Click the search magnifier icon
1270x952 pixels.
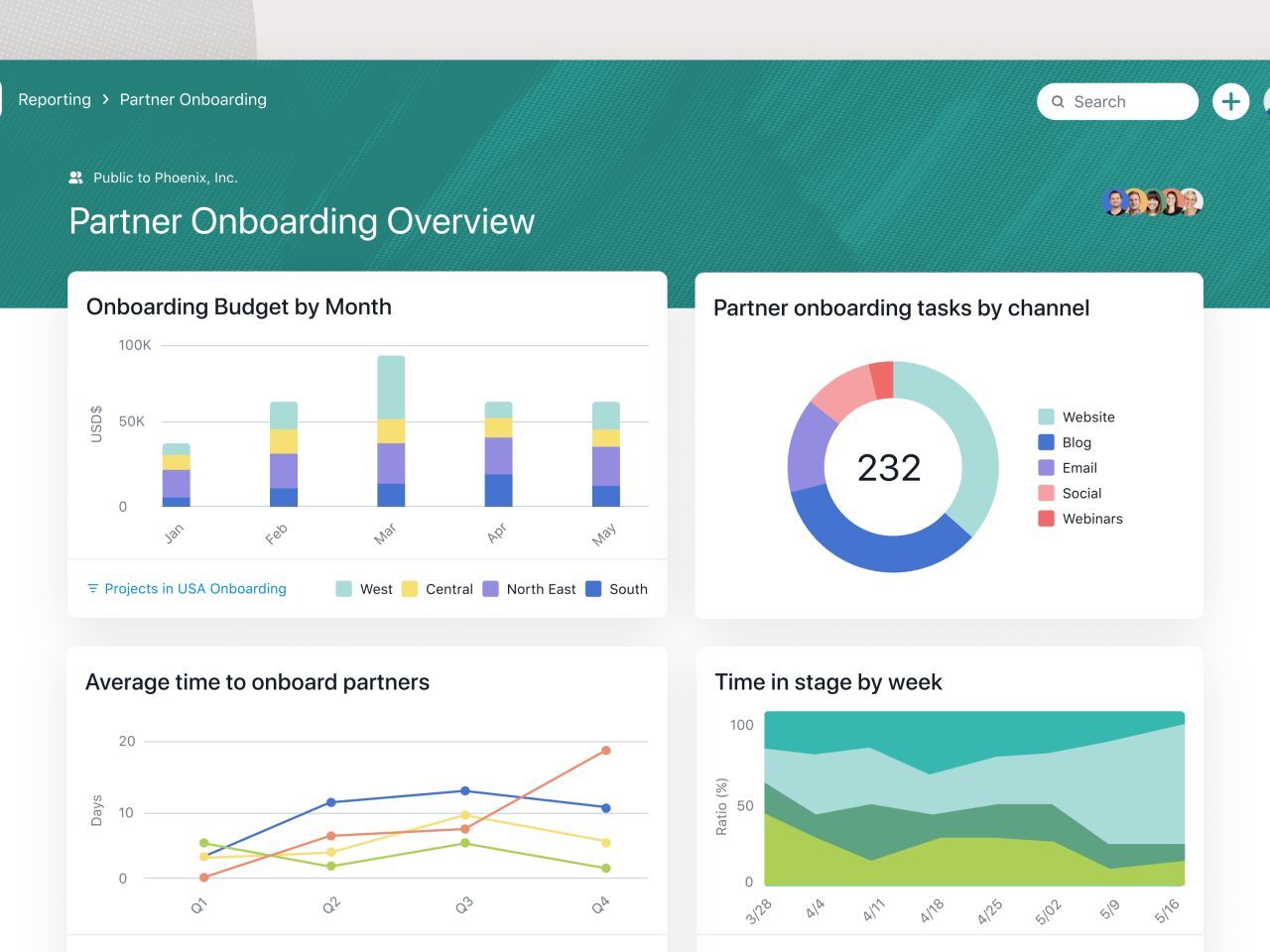(x=1059, y=101)
